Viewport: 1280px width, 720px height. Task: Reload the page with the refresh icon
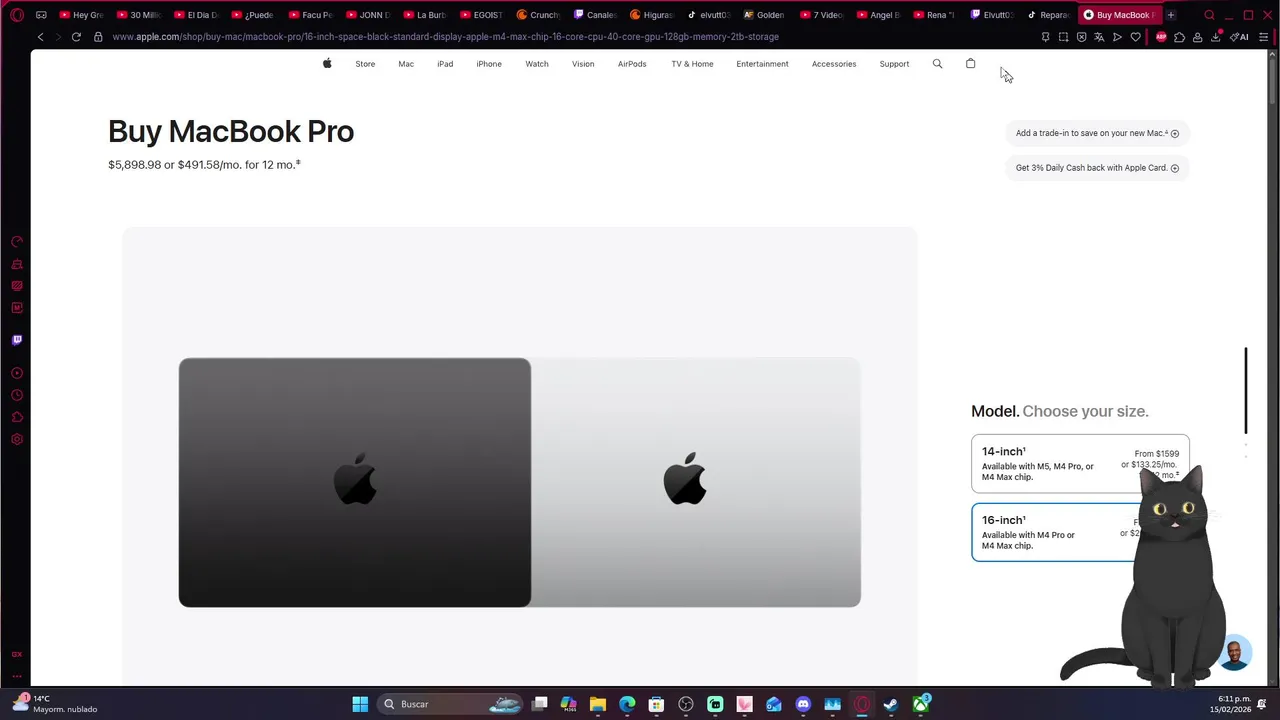(76, 37)
